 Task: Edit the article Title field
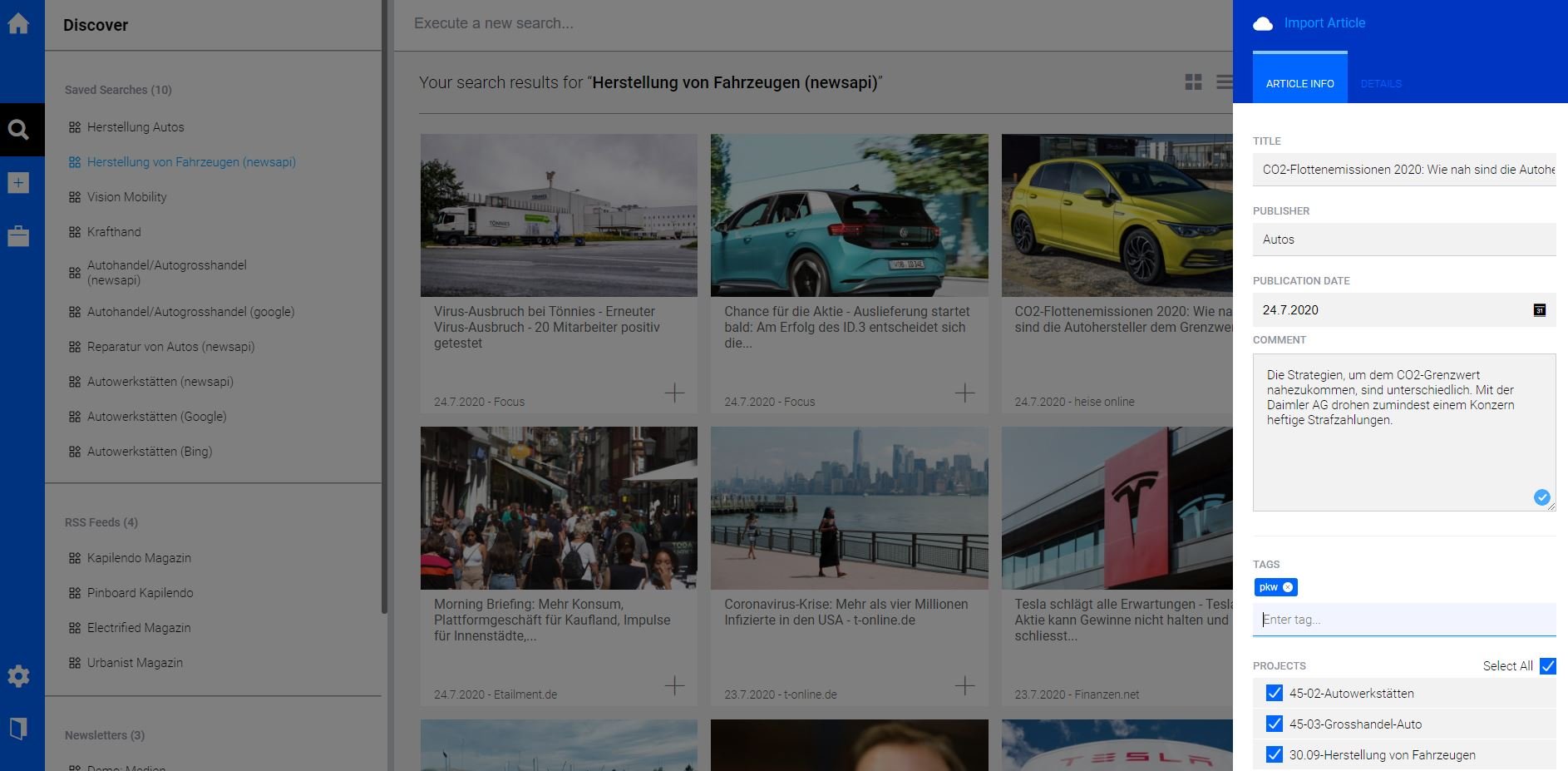[x=1404, y=170]
